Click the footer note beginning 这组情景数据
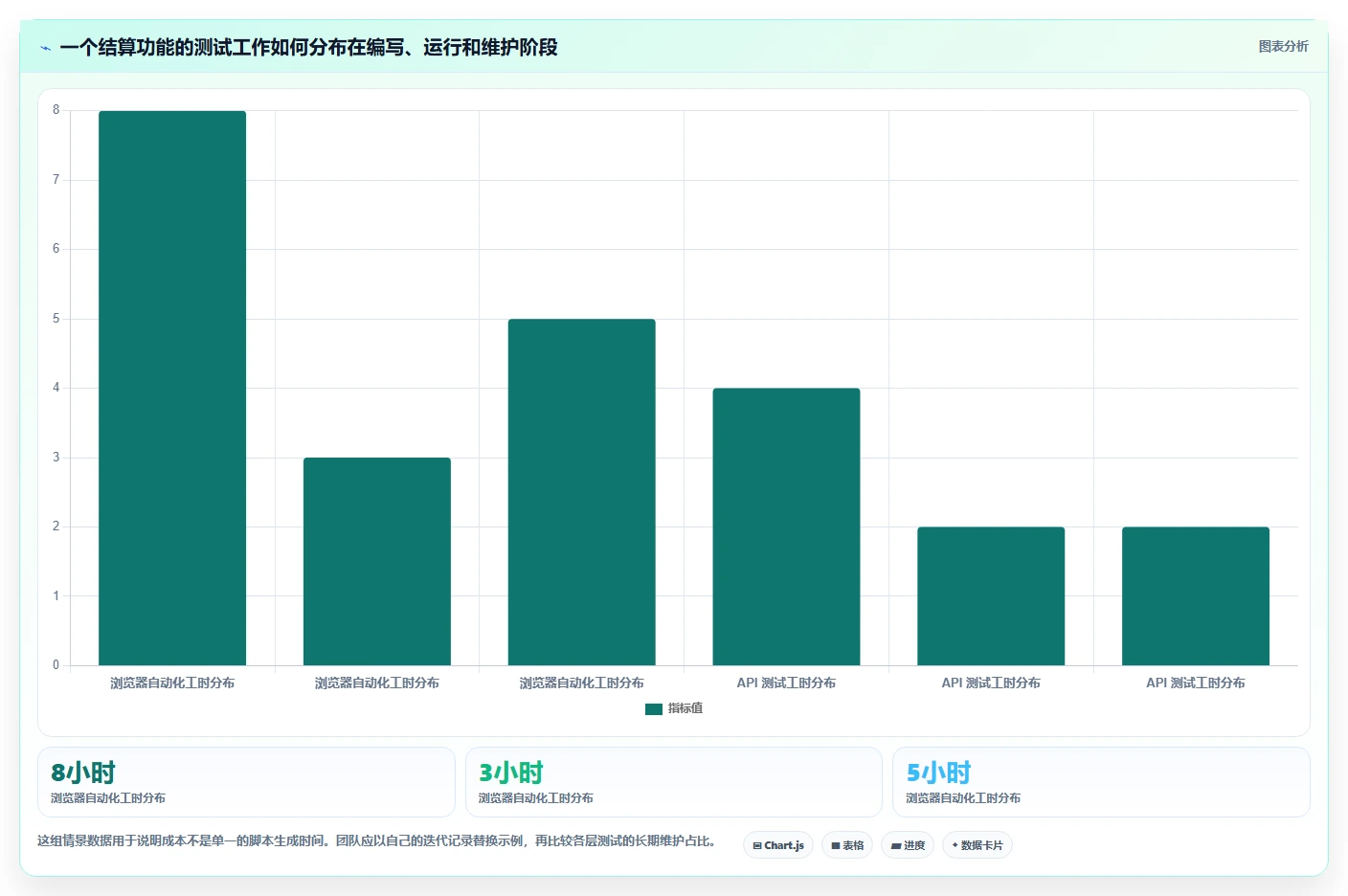This screenshot has width=1348, height=896. pos(376,841)
